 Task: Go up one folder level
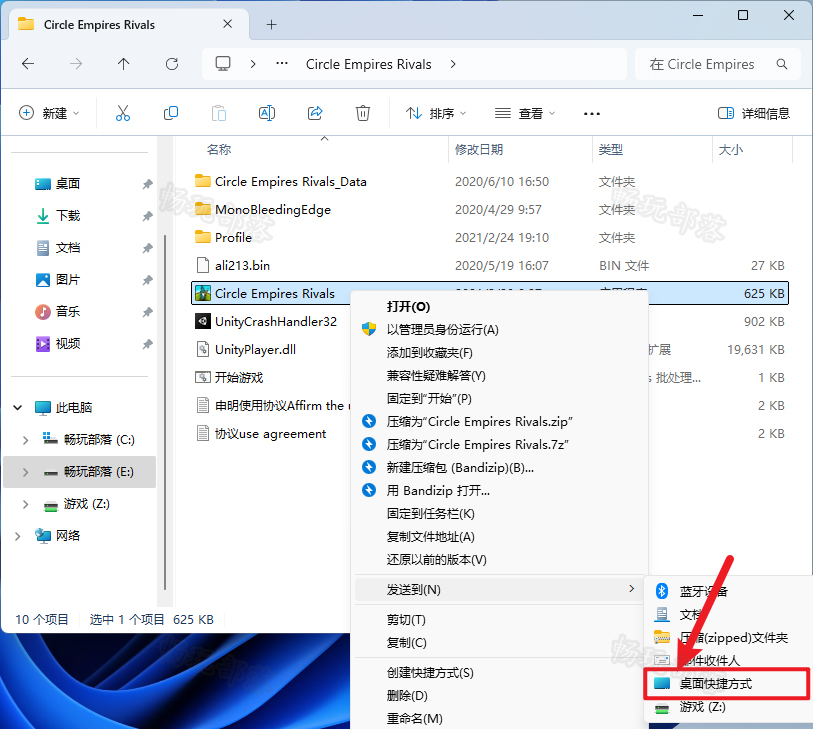[123, 64]
